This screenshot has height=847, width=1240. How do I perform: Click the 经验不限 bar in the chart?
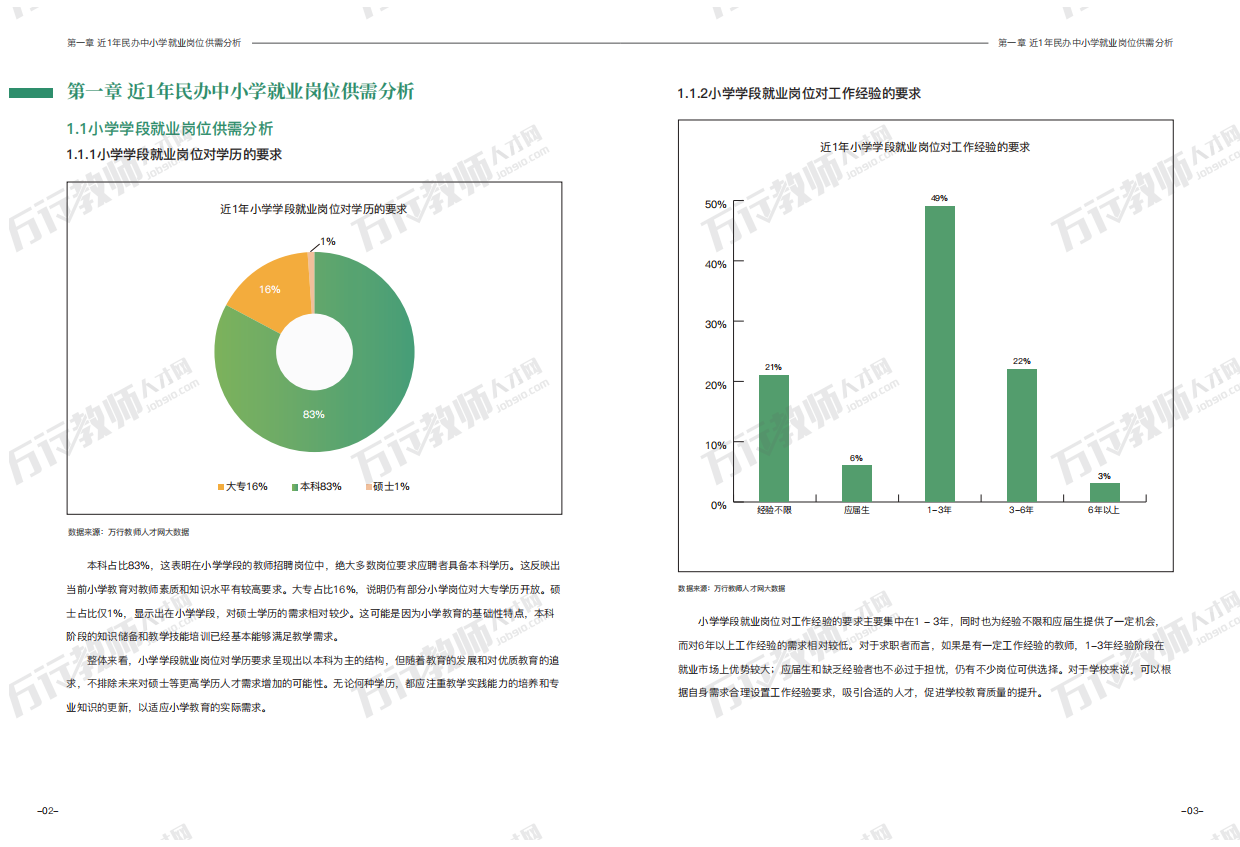[774, 438]
